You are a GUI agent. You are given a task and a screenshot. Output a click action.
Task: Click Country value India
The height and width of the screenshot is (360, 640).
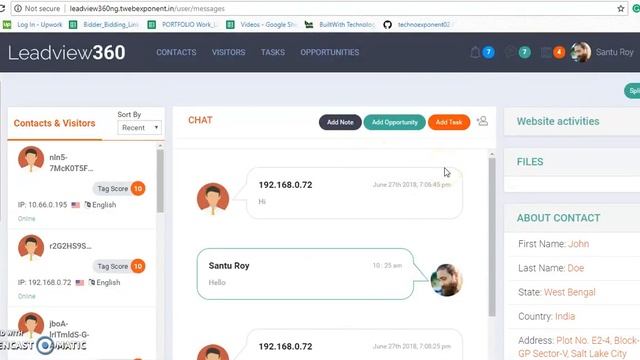565,316
